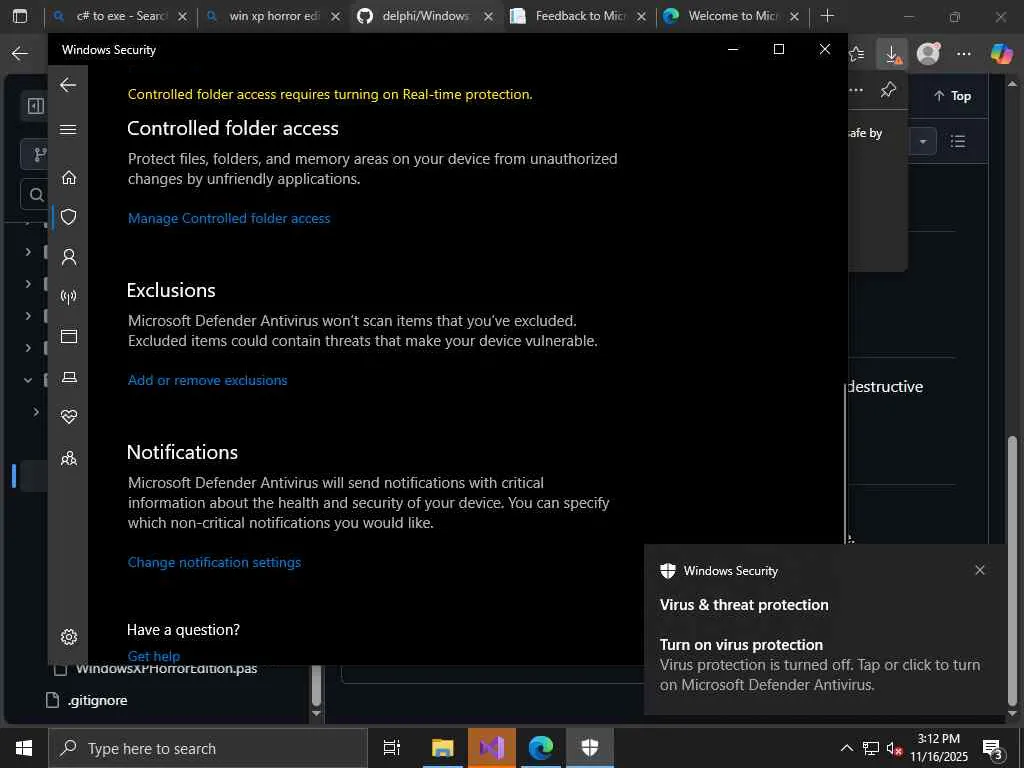Open File Explorer from taskbar
The image size is (1024, 768).
point(442,748)
